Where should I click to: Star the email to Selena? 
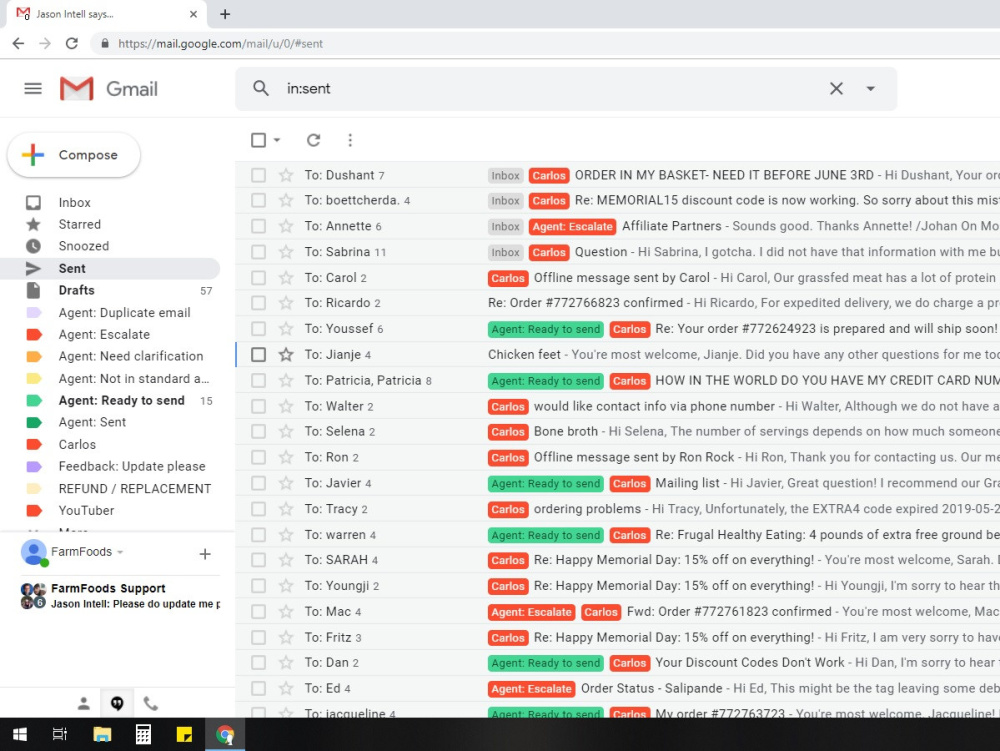pyautogui.click(x=286, y=432)
